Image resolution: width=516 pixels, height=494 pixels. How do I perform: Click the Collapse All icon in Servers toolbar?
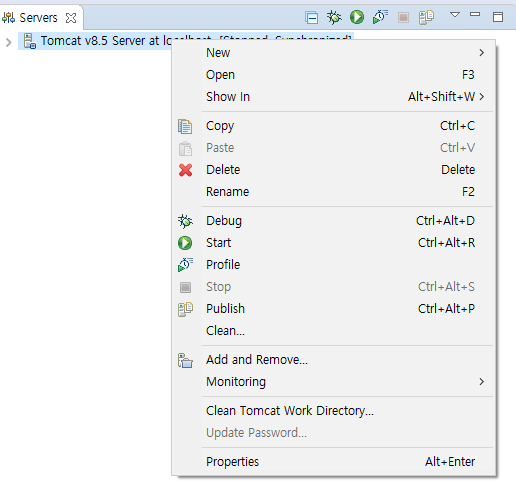(x=312, y=17)
